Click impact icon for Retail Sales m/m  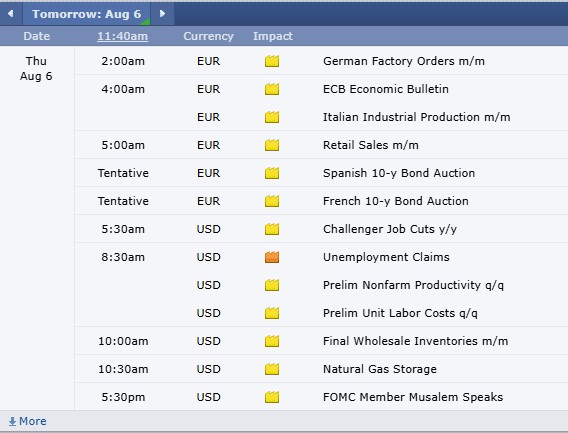pos(272,145)
